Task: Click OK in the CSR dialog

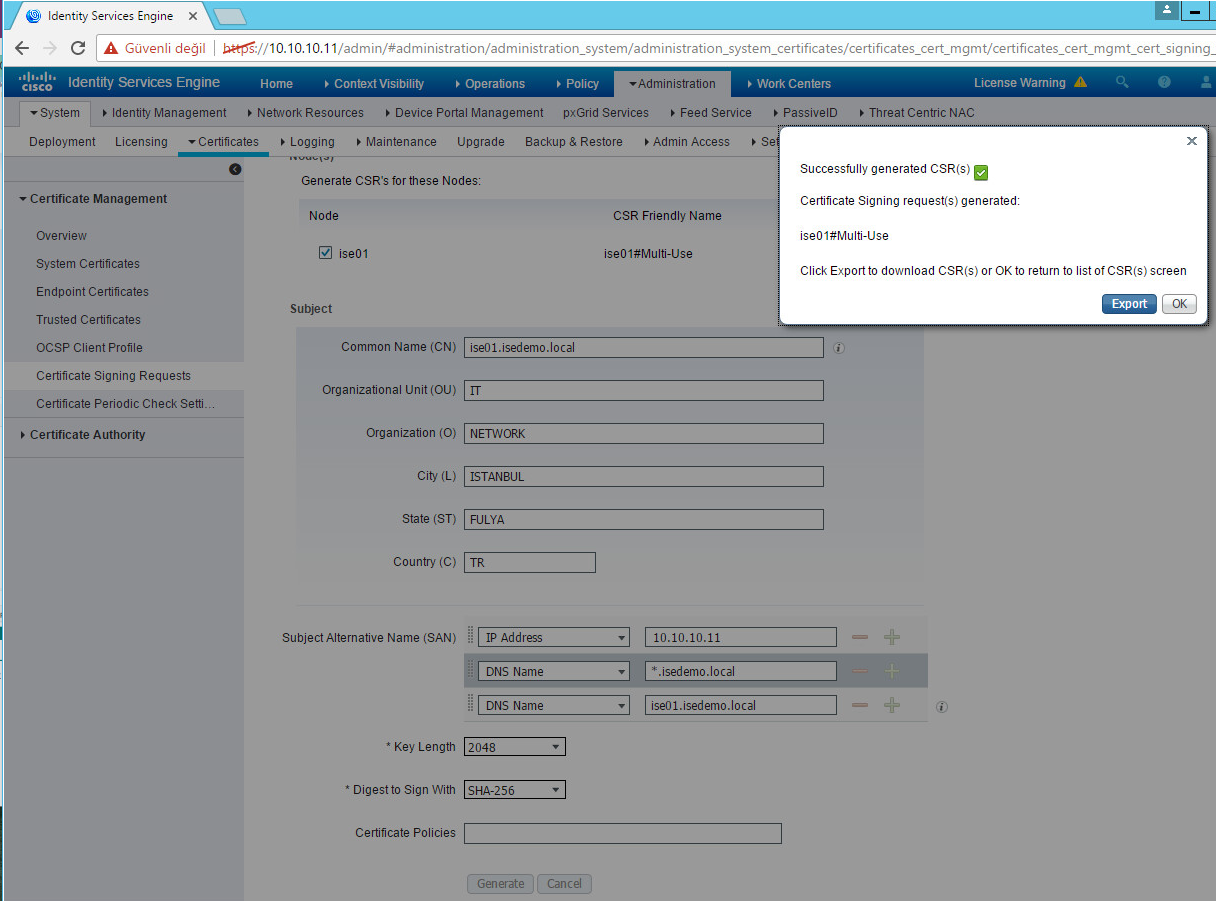Action: pyautogui.click(x=1179, y=304)
